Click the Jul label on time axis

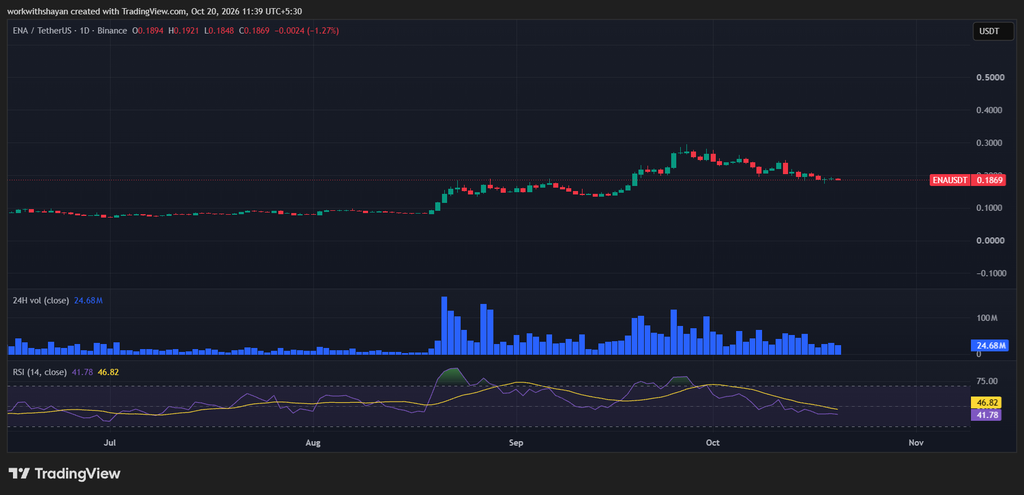click(x=110, y=443)
